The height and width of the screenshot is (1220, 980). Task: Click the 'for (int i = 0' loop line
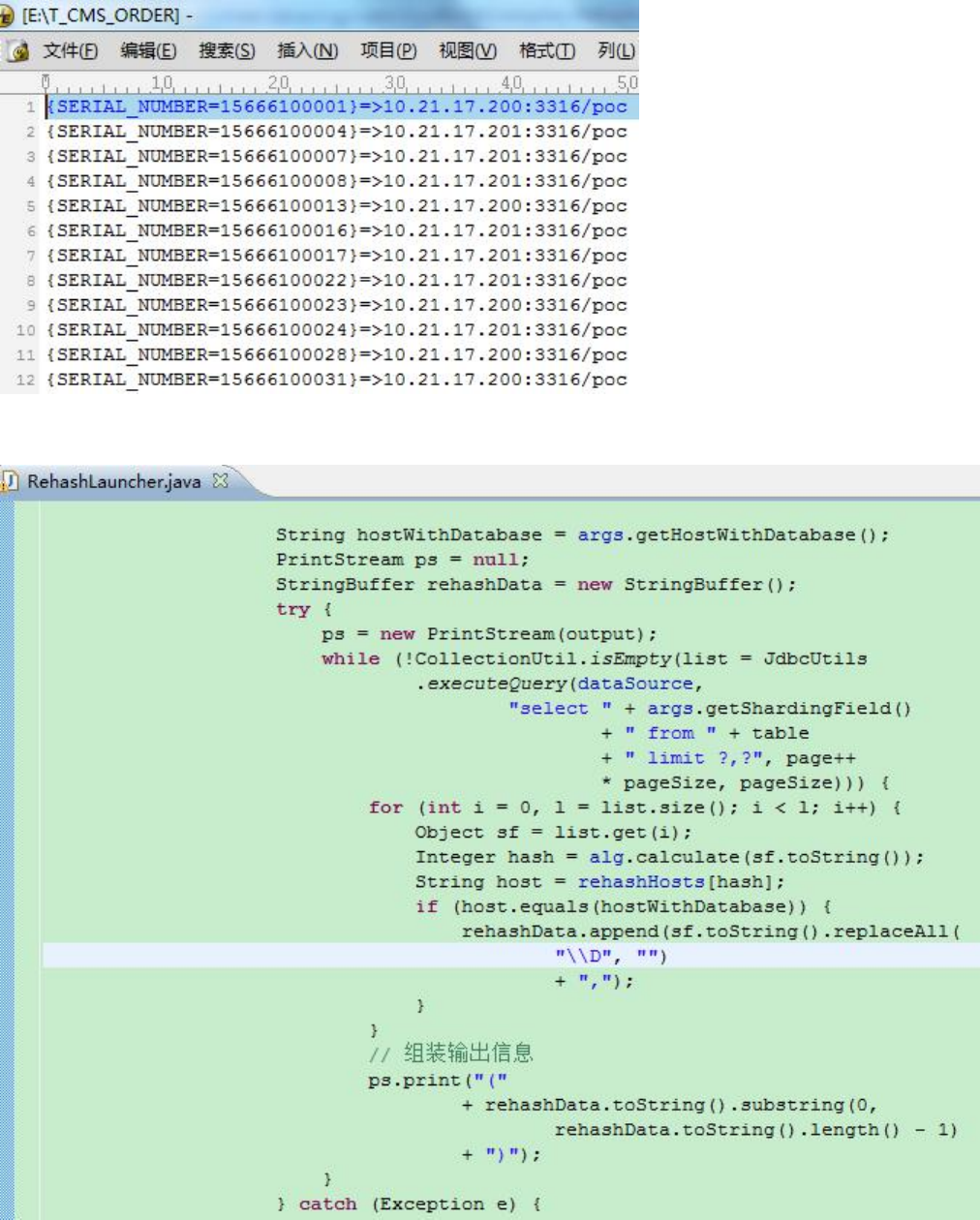[x=635, y=808]
